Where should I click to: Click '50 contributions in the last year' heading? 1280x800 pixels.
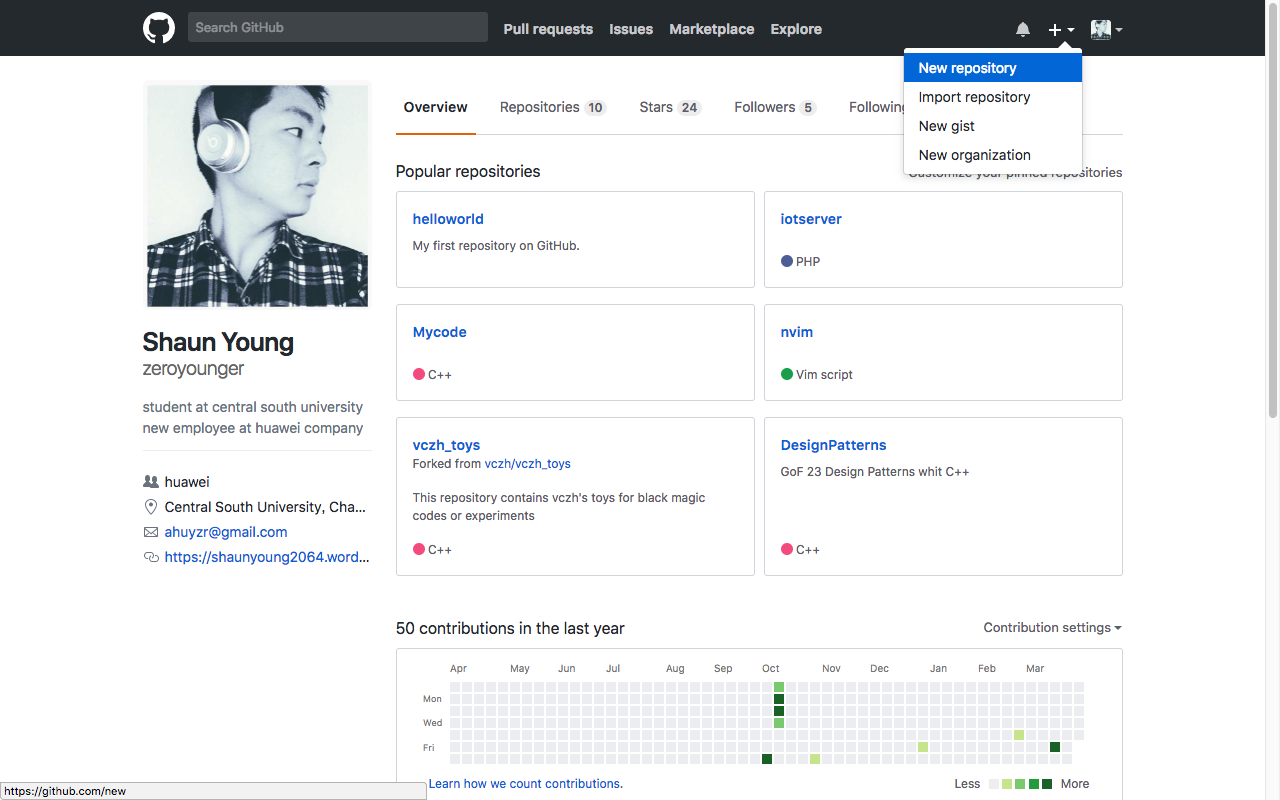(510, 628)
